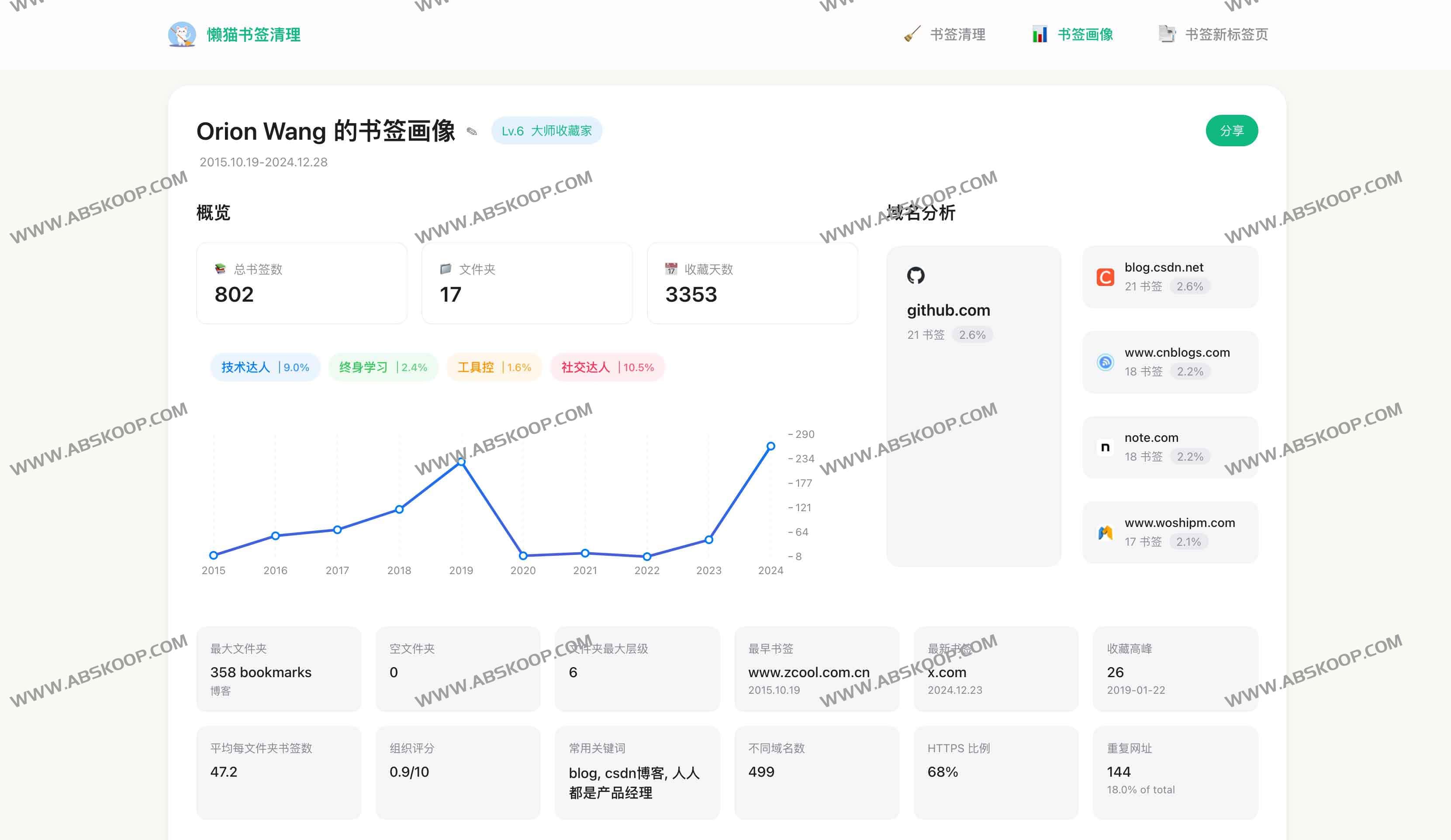The height and width of the screenshot is (840, 1451).
Task: Click the Lv.6 大师收藏家 badge
Action: [546, 131]
